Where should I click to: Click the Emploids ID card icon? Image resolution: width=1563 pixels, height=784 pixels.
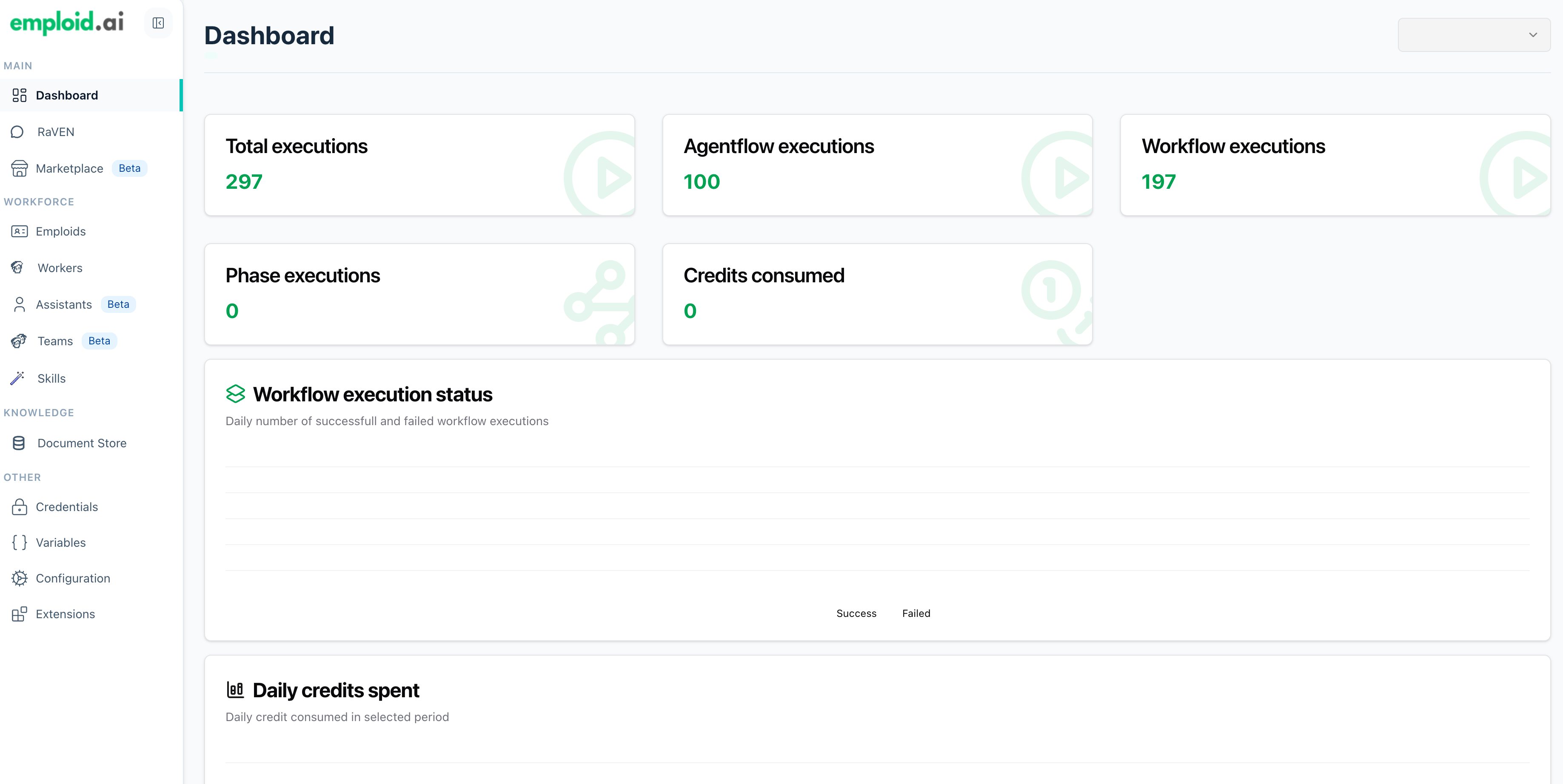(20, 231)
